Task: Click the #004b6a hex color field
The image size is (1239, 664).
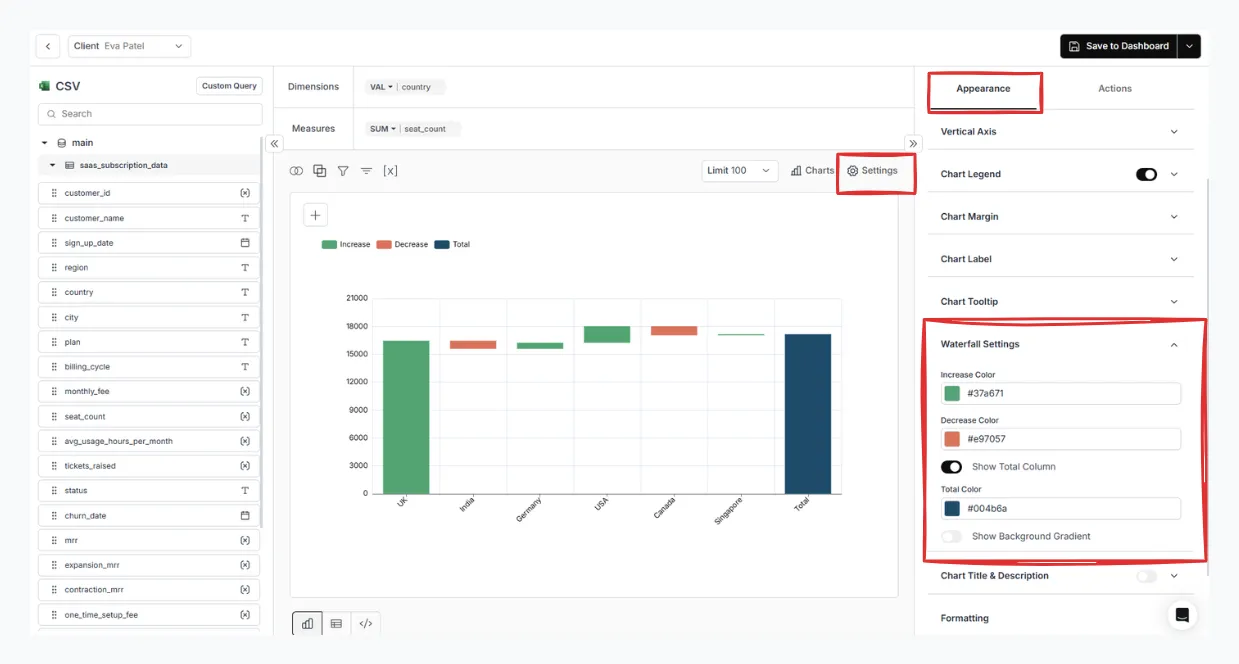Action: [x=1060, y=509]
